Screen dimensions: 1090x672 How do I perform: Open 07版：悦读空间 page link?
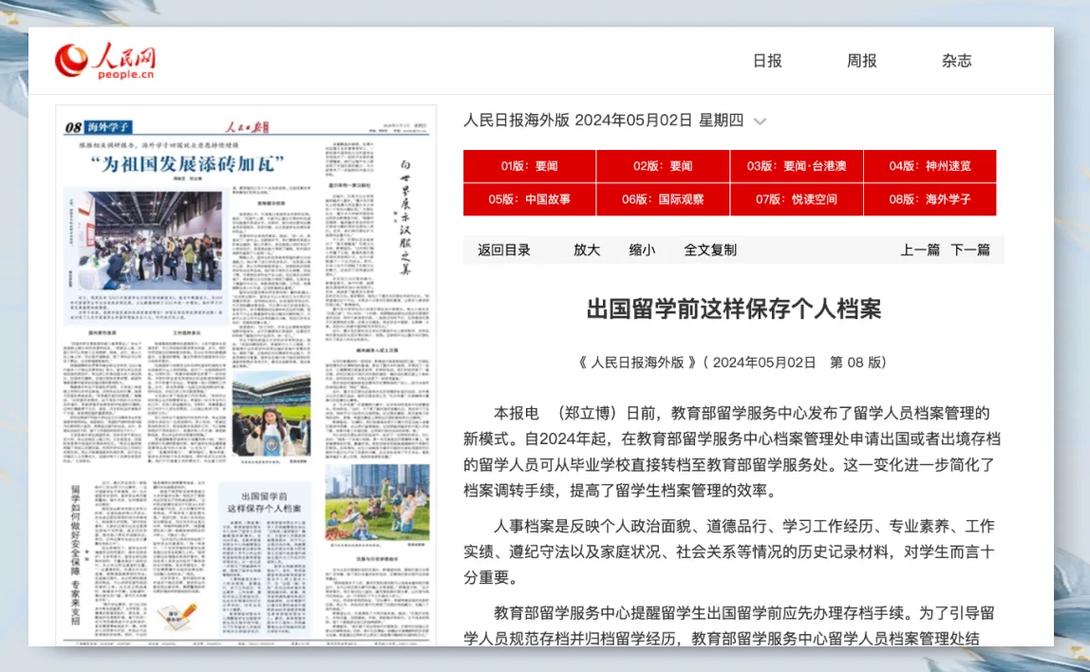796,199
